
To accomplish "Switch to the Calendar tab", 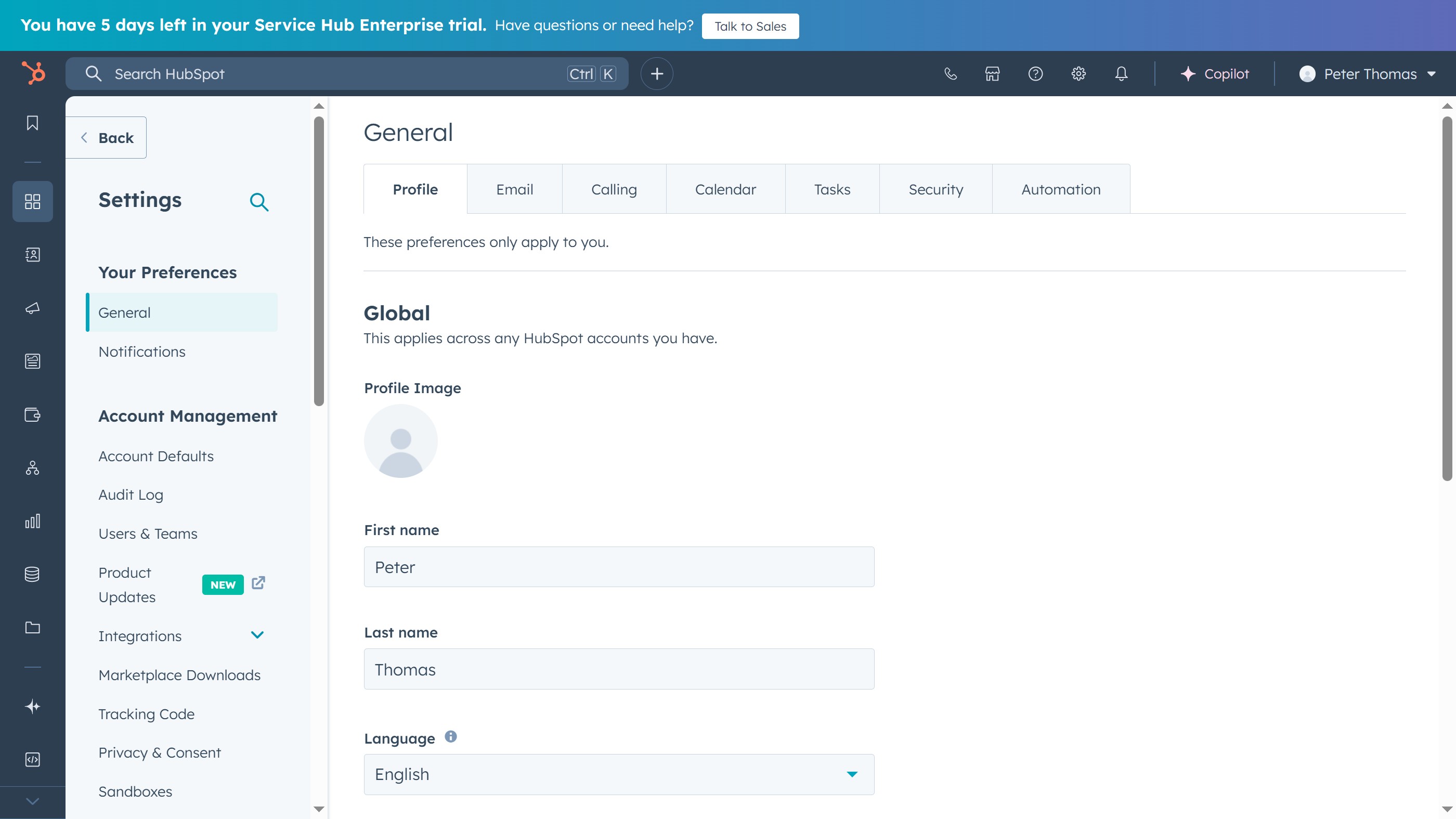I will point(726,189).
